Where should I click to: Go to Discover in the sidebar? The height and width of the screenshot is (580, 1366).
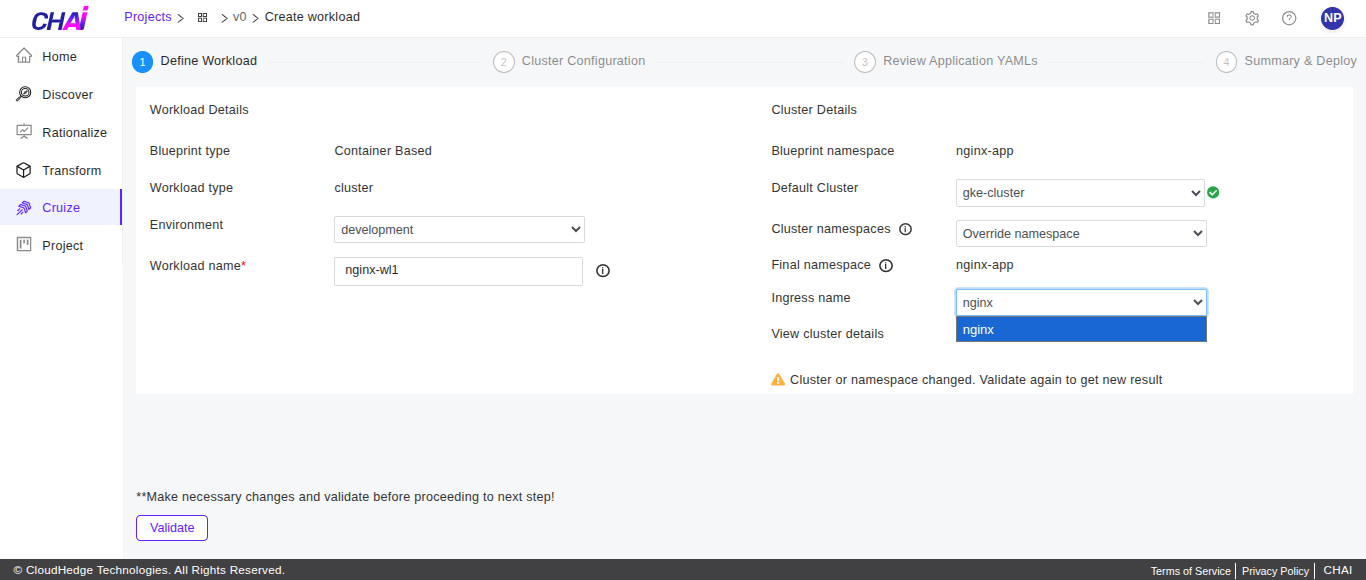coord(67,95)
